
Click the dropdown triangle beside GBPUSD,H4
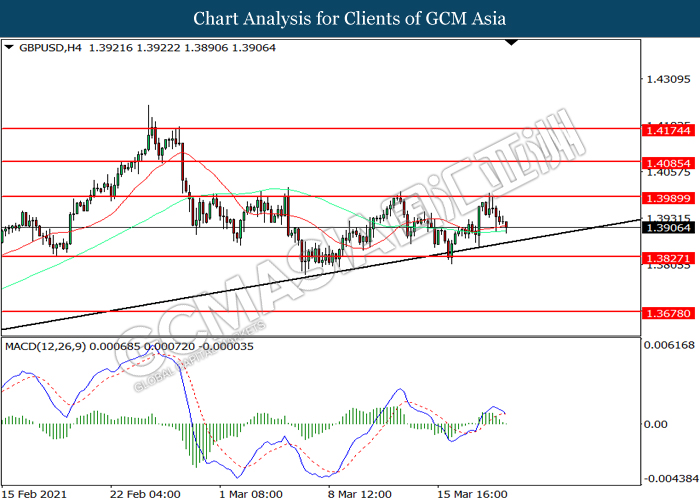click(9, 47)
